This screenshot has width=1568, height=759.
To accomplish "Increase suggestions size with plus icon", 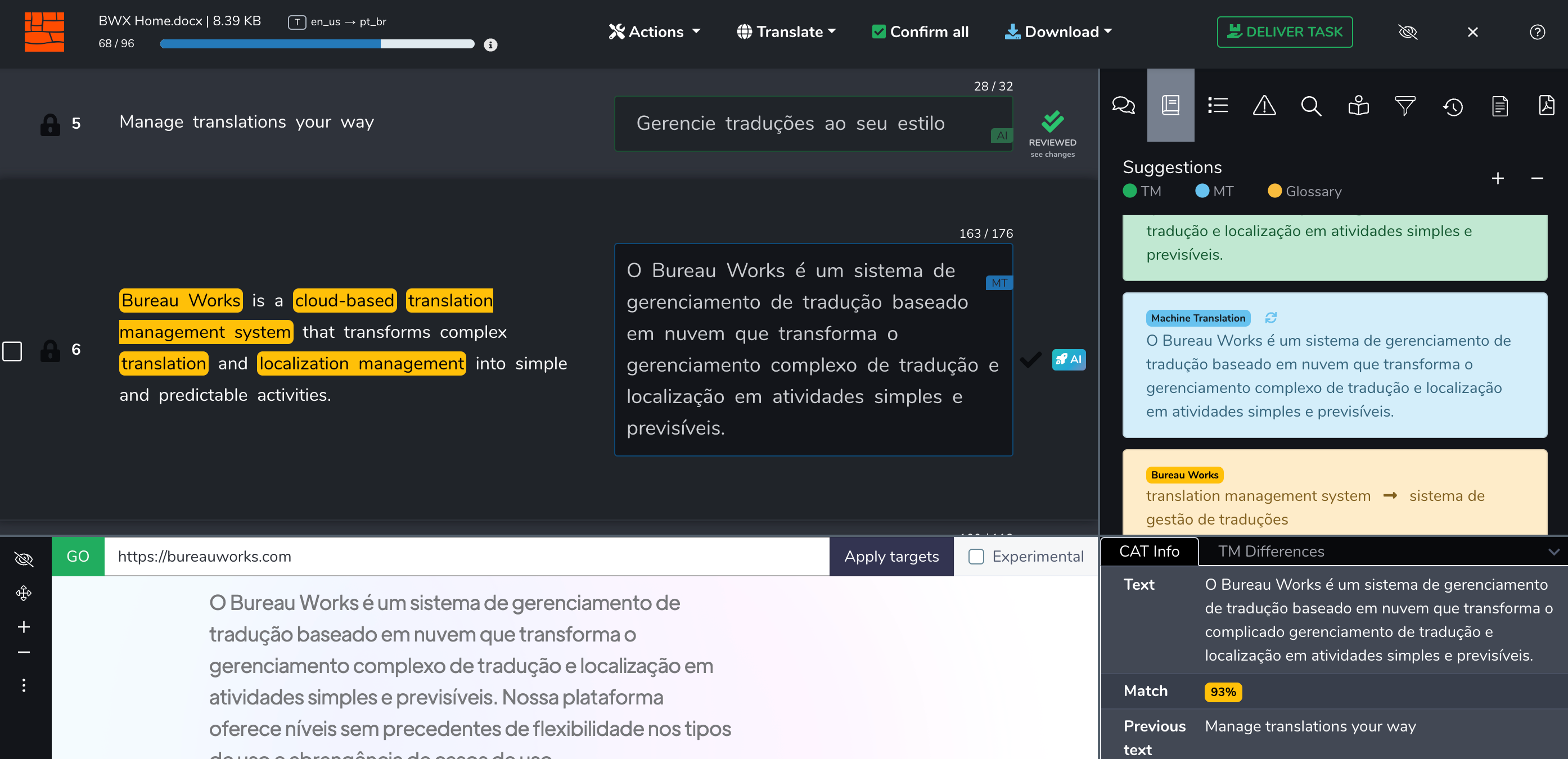I will coord(1497,178).
